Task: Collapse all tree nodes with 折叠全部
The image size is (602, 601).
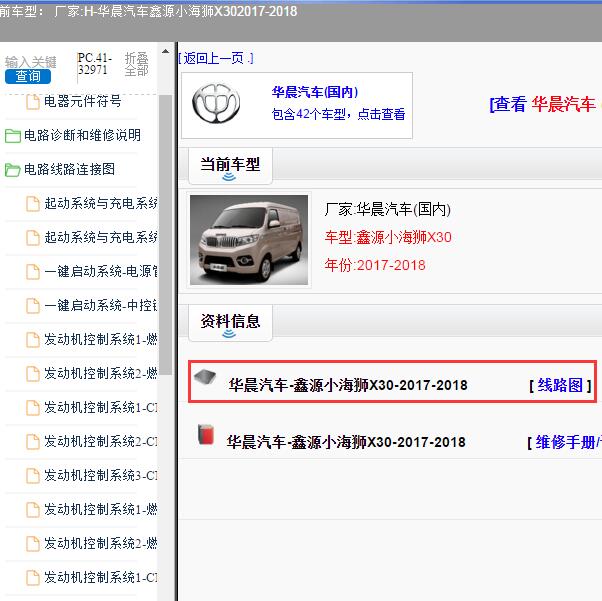Action: (136, 64)
